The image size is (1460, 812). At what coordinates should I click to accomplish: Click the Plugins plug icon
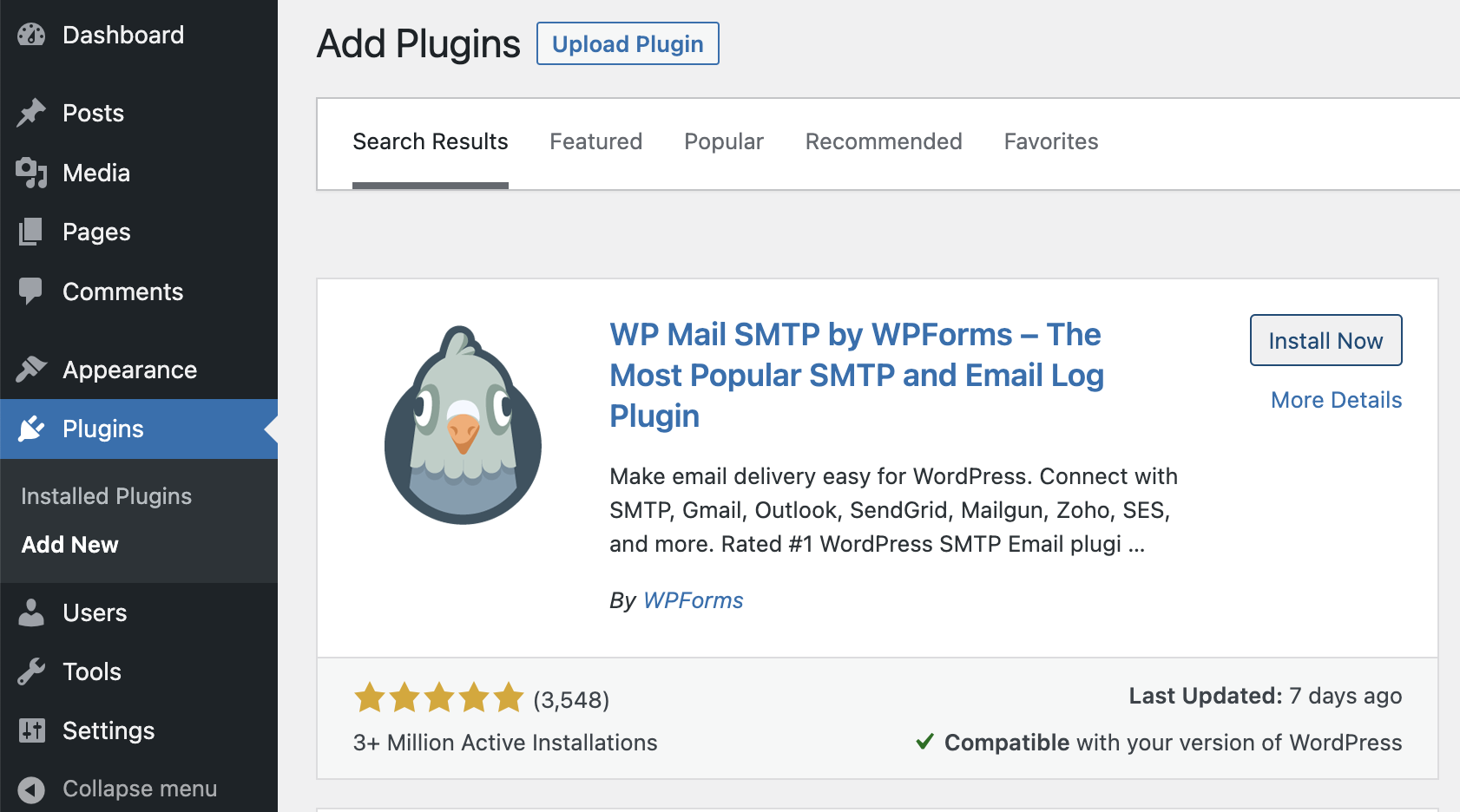pos(30,429)
